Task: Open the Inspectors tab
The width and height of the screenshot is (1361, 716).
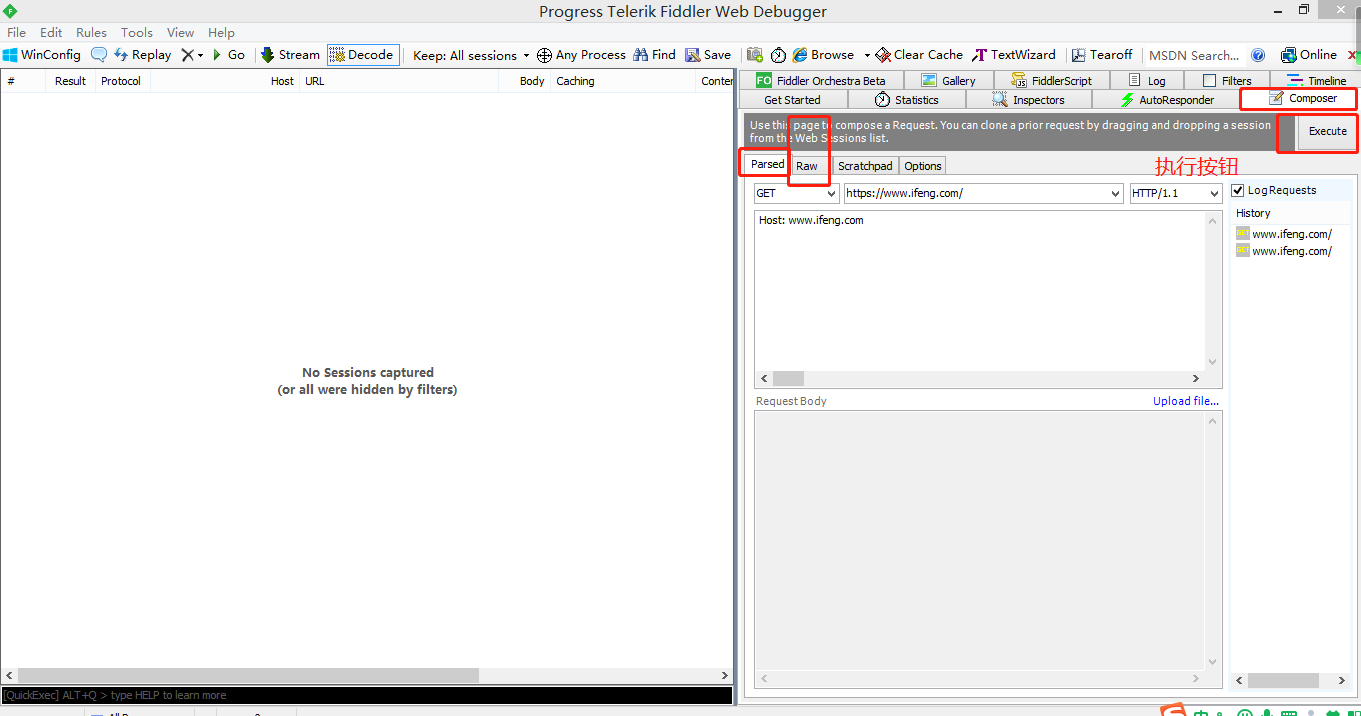Action: tap(1028, 100)
